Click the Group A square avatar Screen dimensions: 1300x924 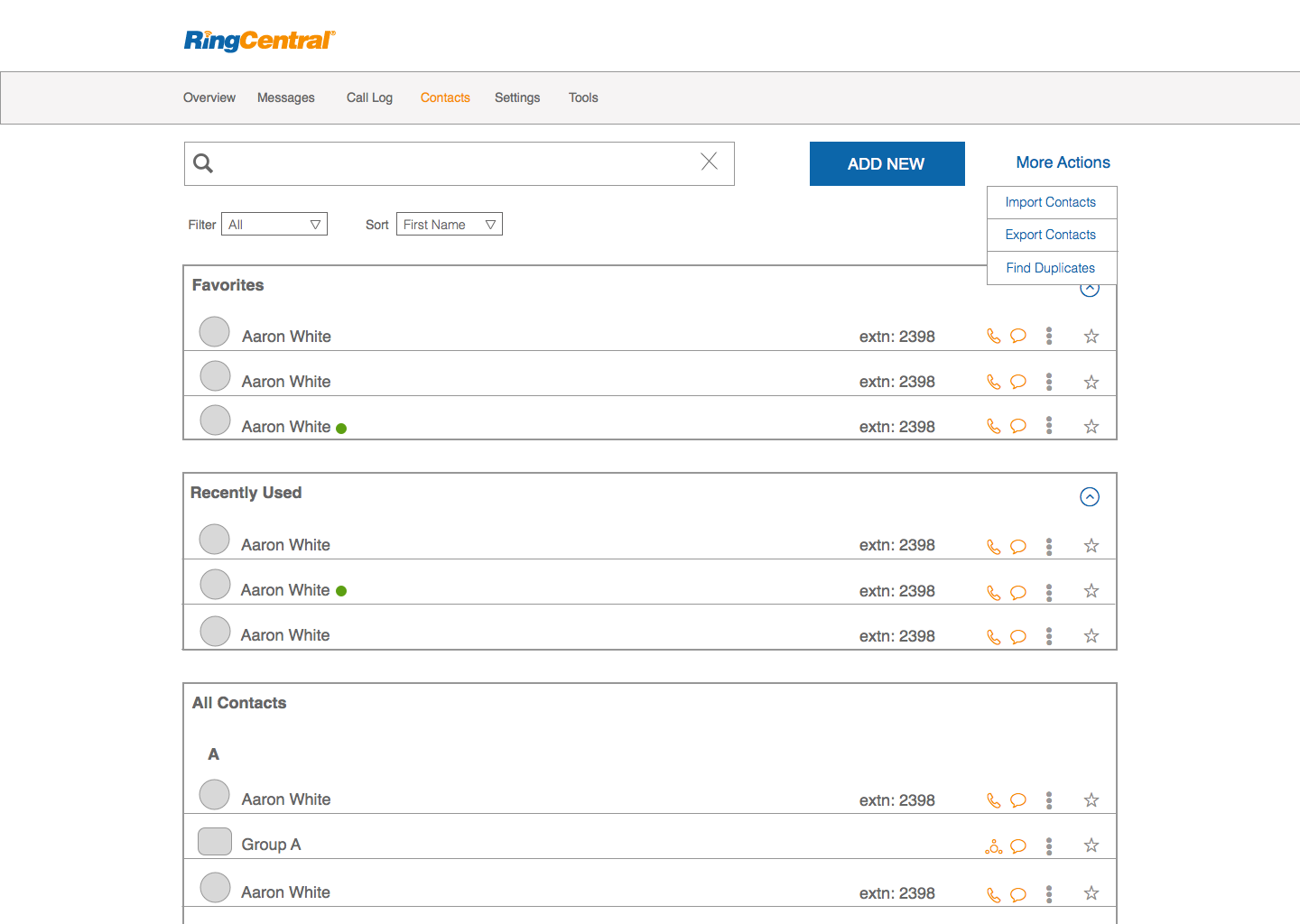click(x=215, y=841)
